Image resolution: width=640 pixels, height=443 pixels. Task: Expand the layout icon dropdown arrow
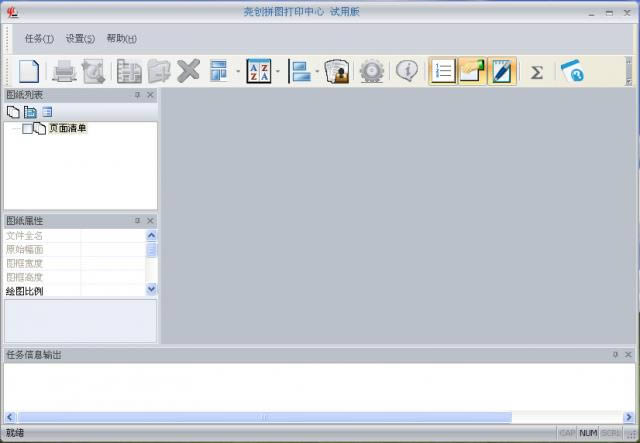click(238, 72)
